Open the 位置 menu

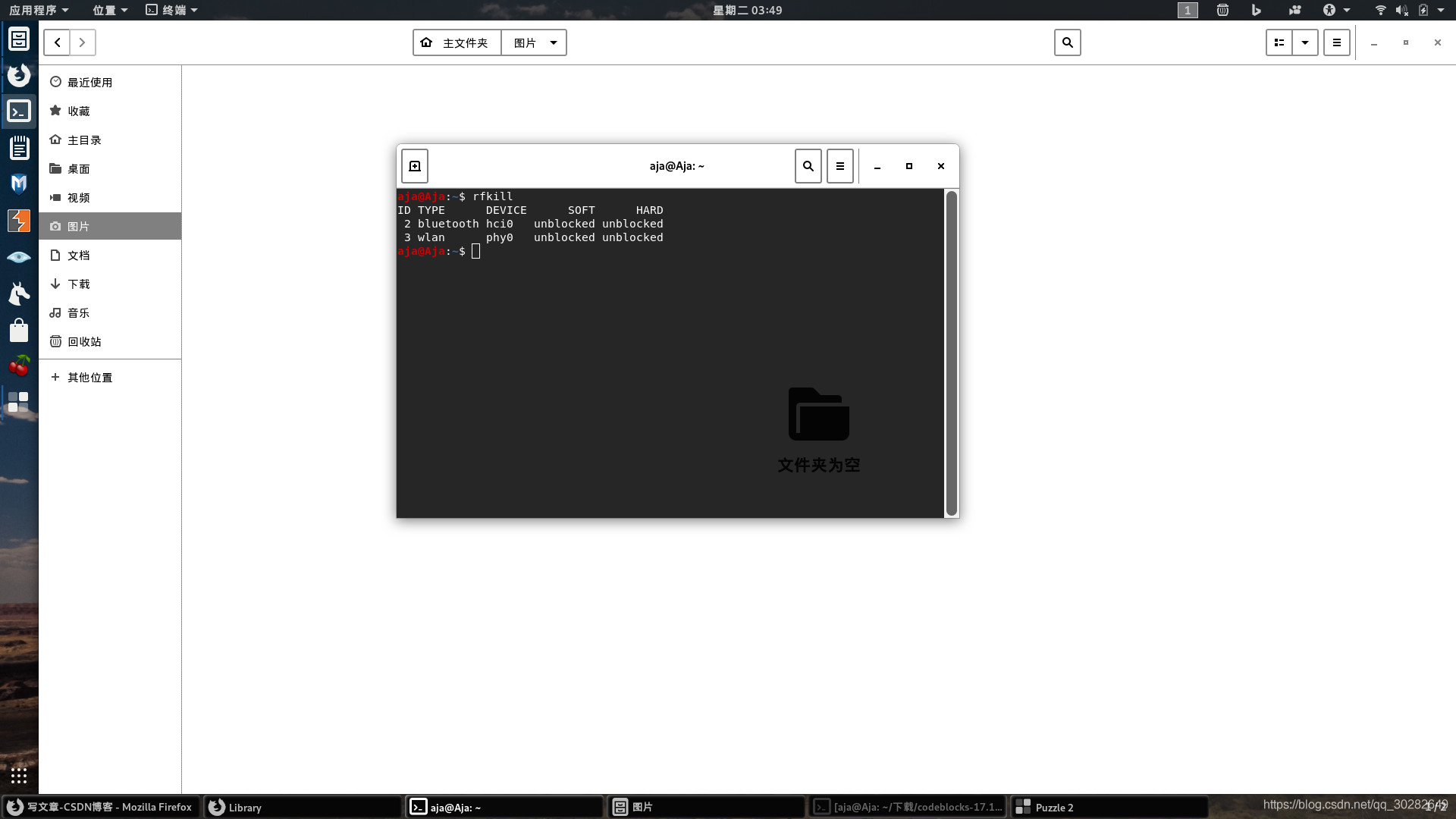[x=110, y=10]
